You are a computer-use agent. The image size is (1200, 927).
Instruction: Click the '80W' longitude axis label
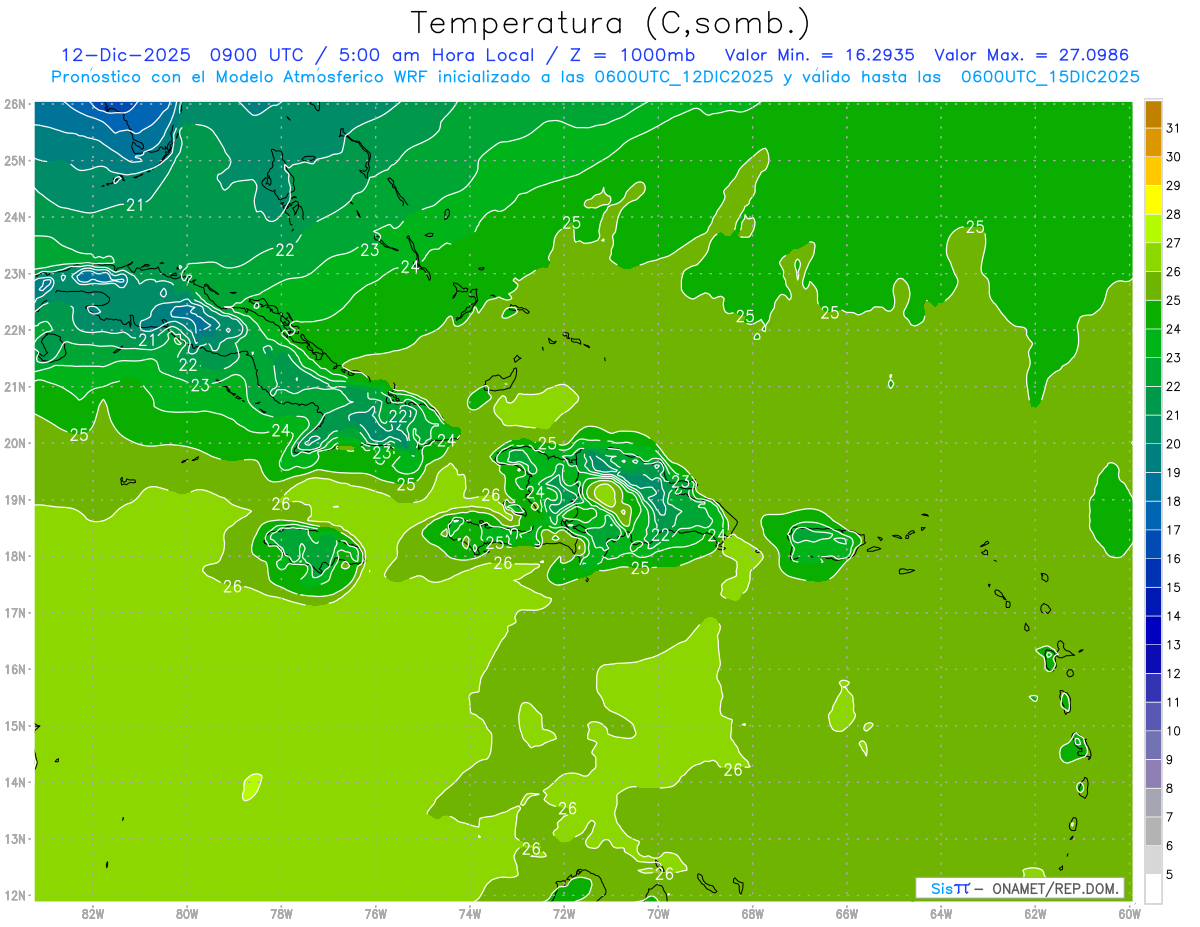tap(186, 913)
